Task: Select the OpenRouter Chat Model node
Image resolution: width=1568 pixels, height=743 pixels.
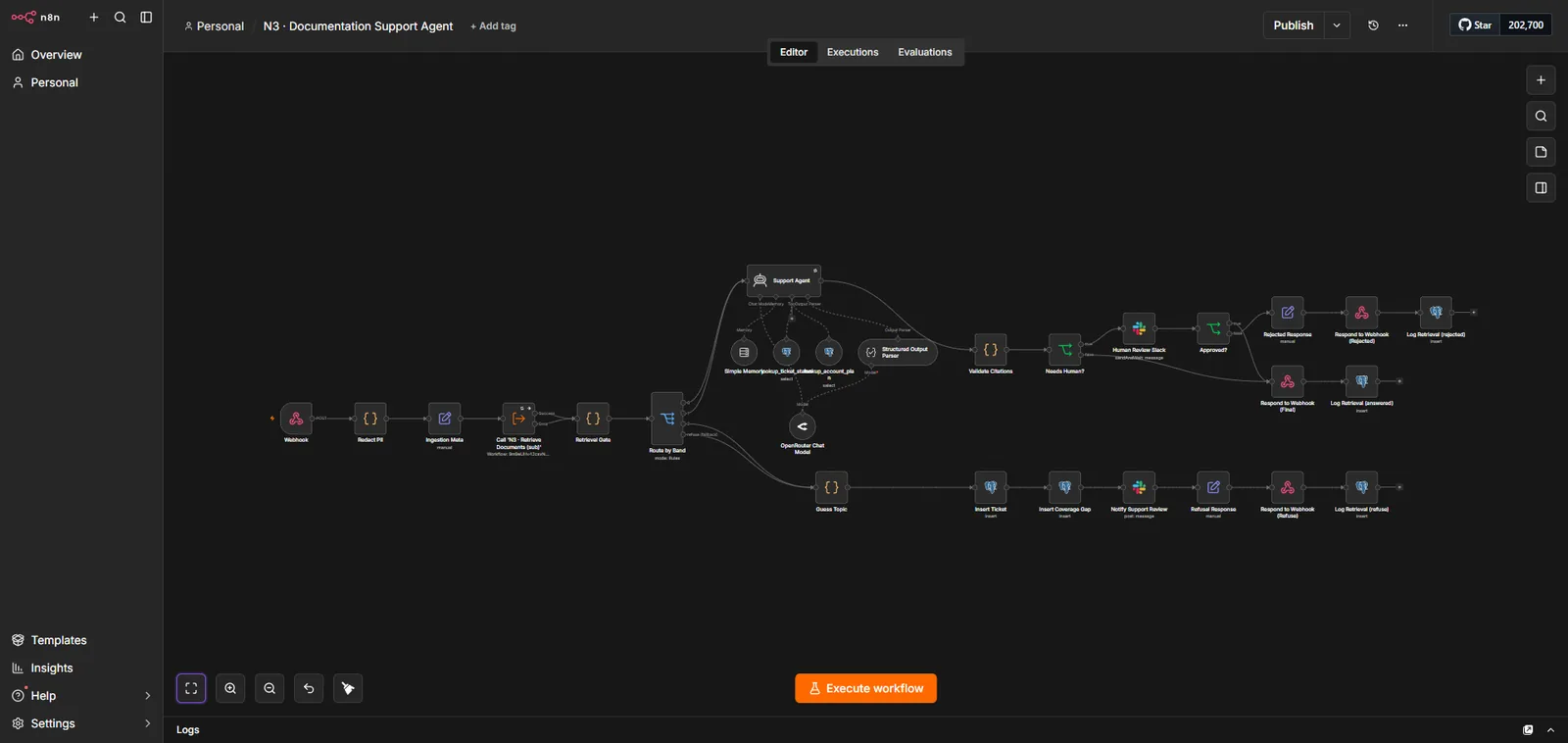Action: click(803, 426)
